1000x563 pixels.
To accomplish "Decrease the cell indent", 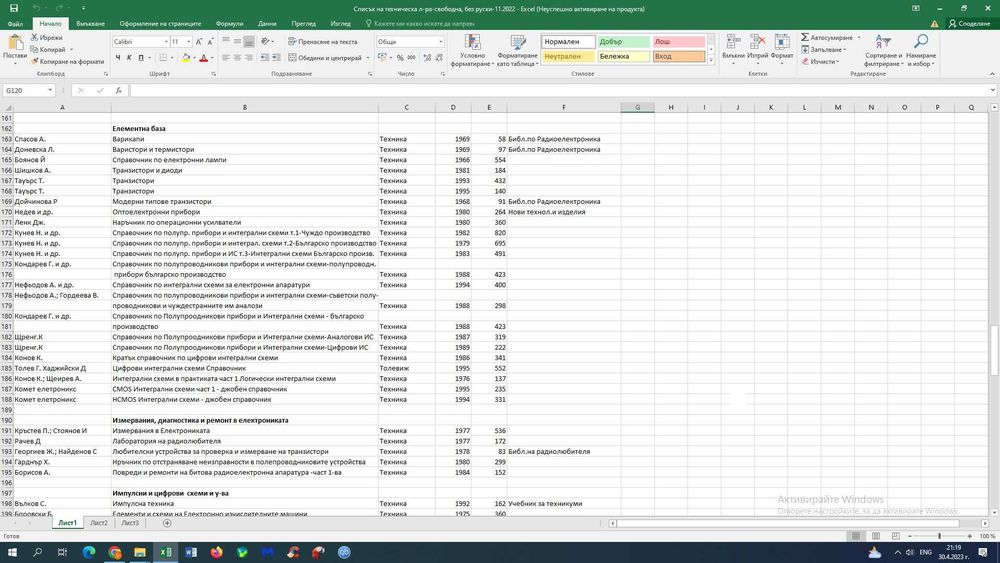I will coord(265,57).
